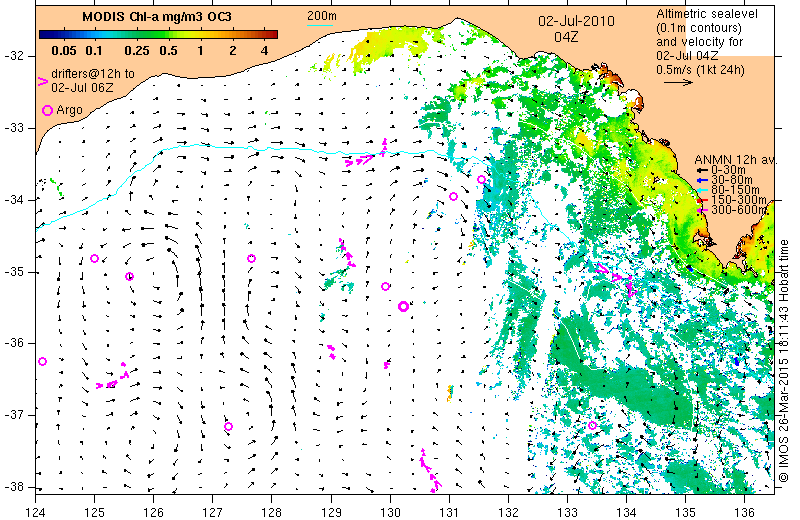
Task: Click the '200m' isobath label
Action: tap(321, 16)
